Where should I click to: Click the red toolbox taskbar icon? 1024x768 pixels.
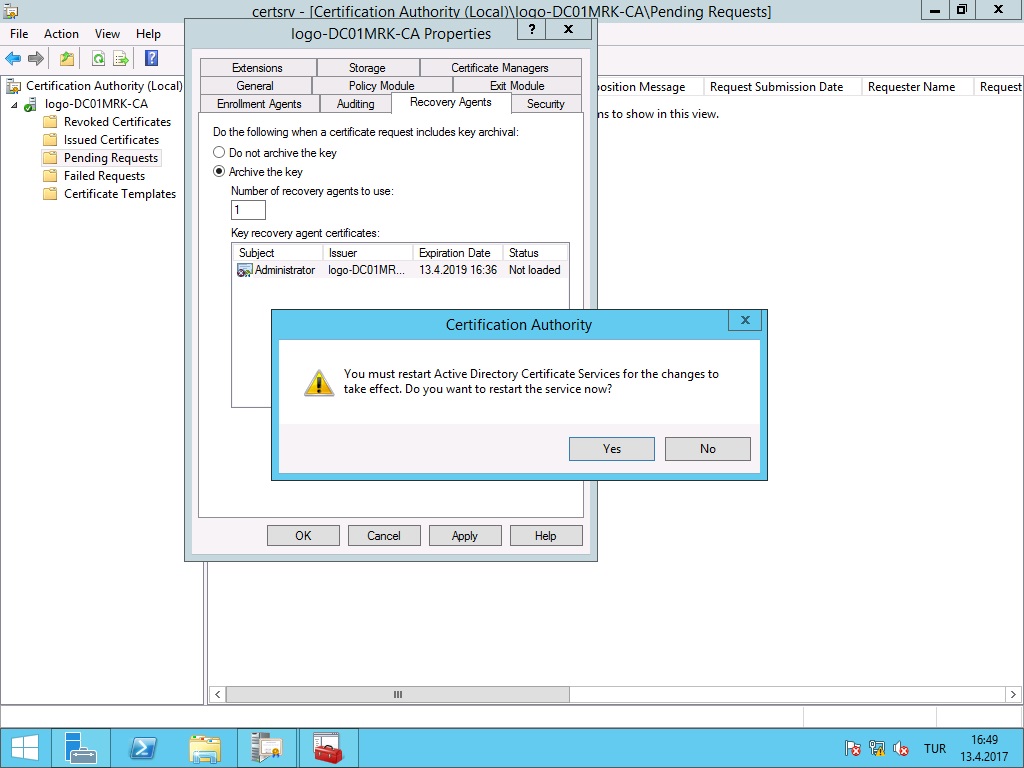(x=328, y=748)
